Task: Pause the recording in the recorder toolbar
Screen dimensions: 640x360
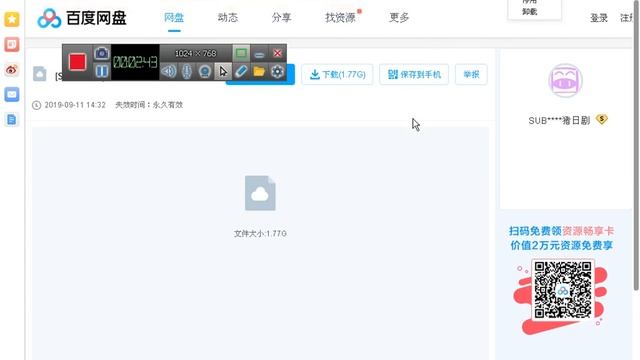Action: (102, 71)
